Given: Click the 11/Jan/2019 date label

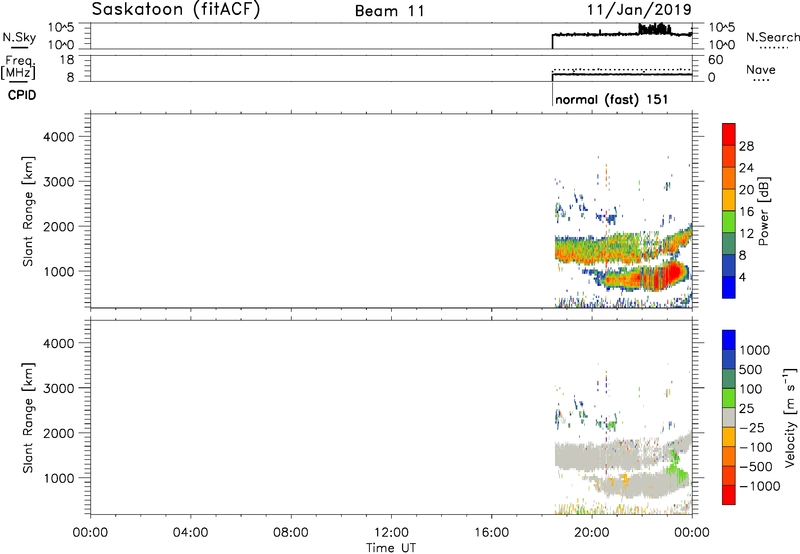Looking at the screenshot, I should pyautogui.click(x=639, y=9).
